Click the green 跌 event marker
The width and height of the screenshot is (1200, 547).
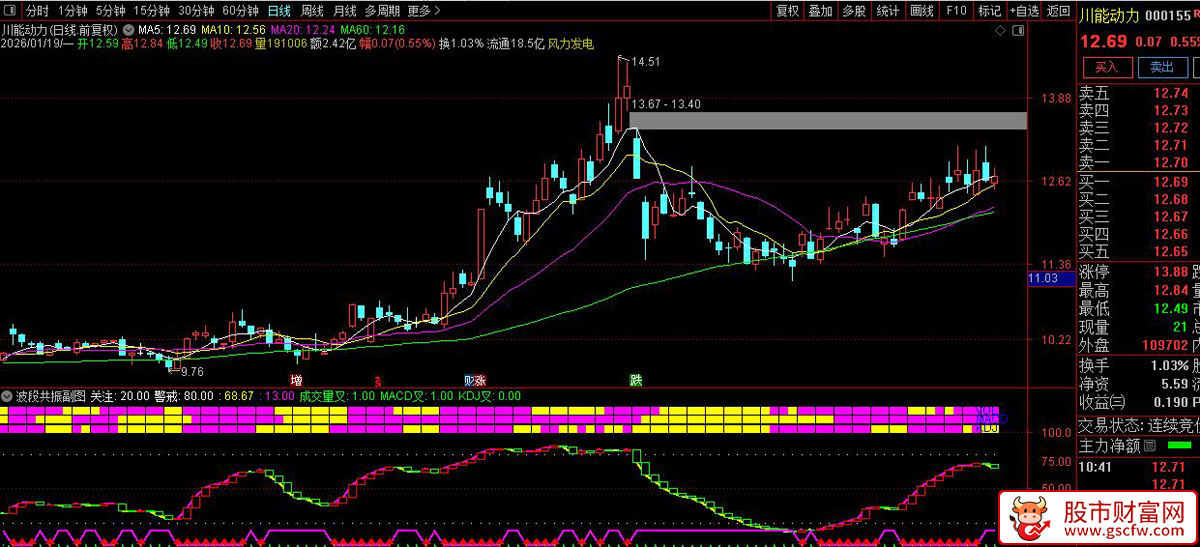(x=636, y=381)
